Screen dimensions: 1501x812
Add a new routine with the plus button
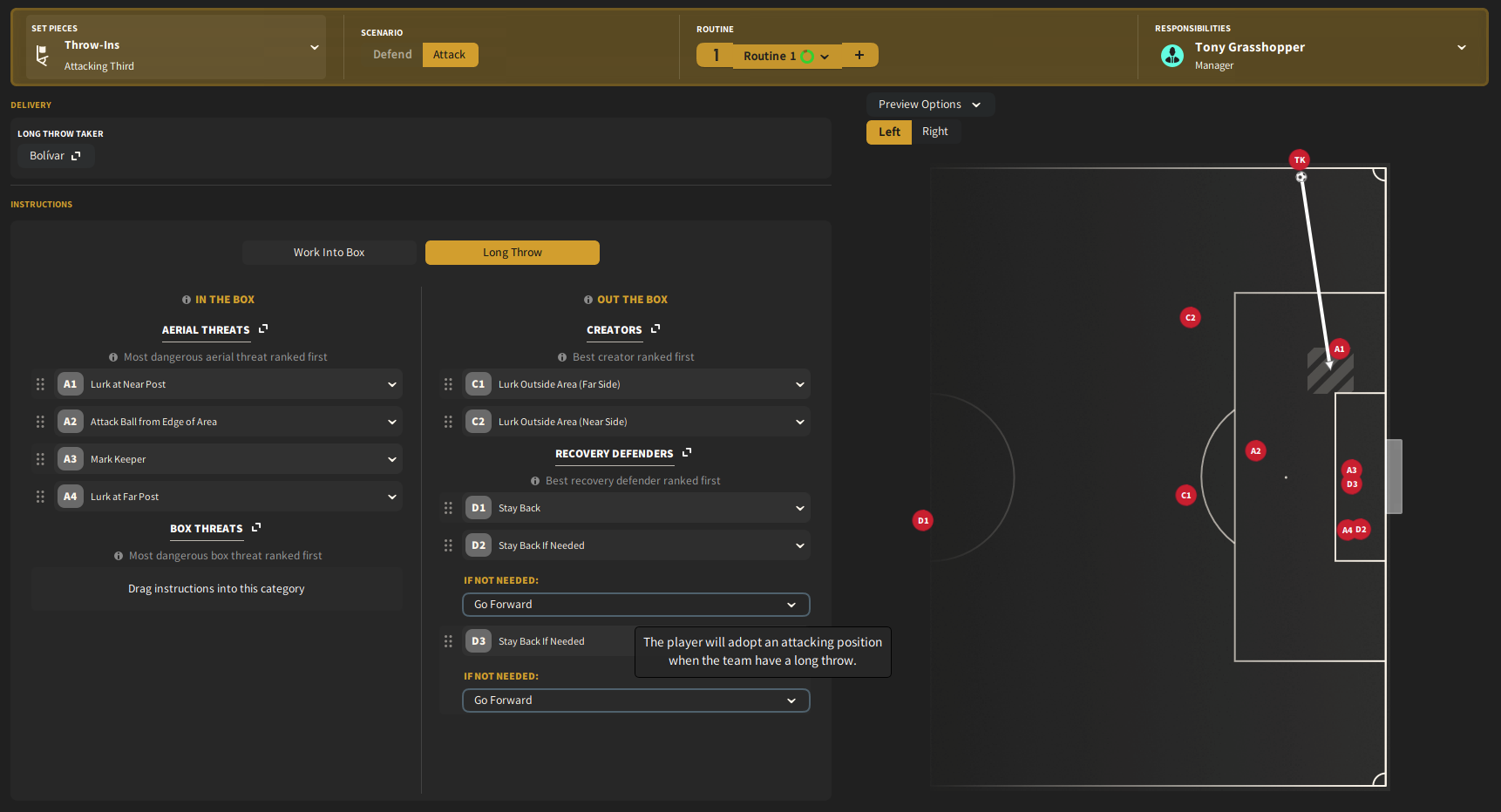[859, 55]
